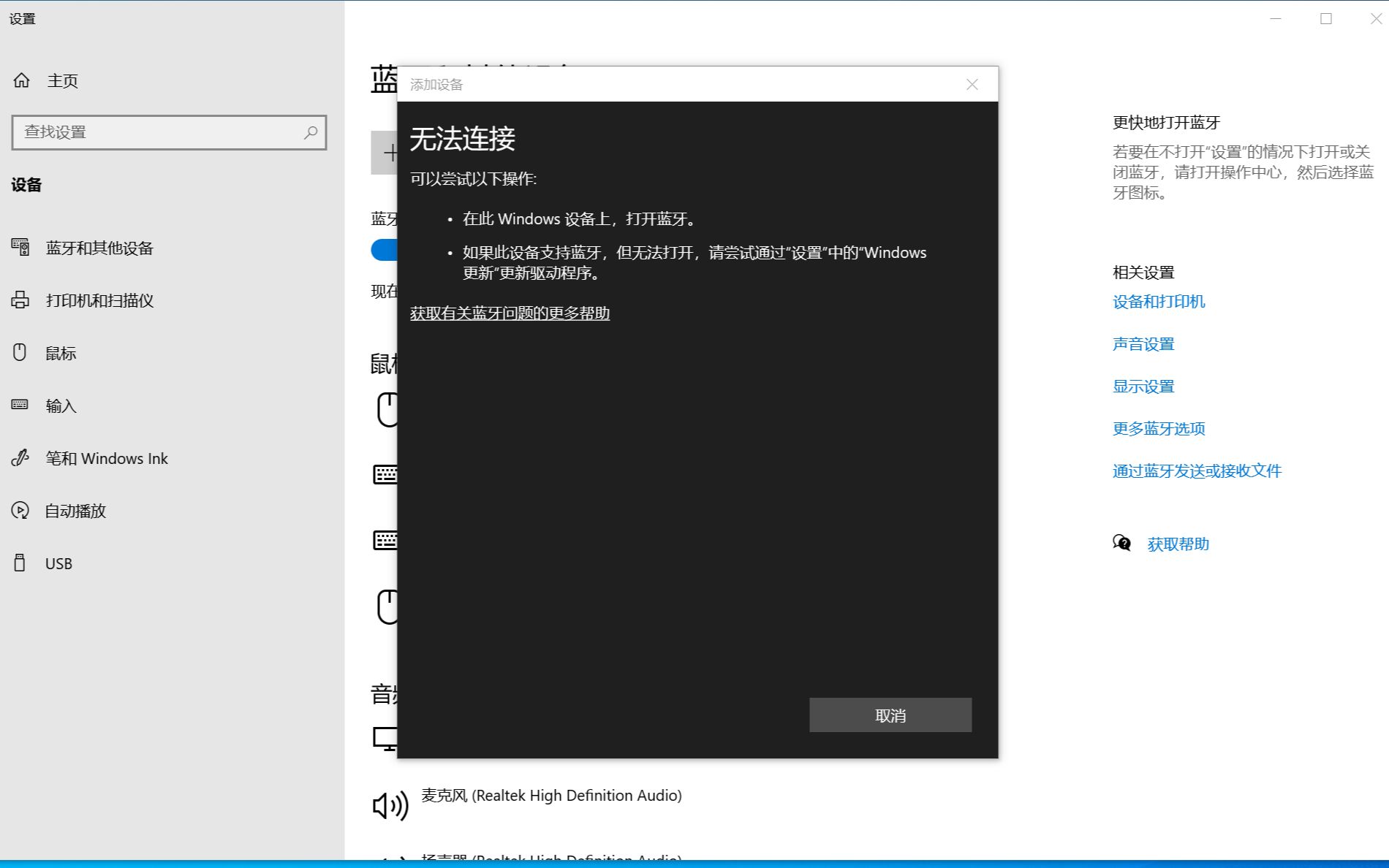
Task: Click the autoplay icon beside 自动播放
Action: click(x=20, y=511)
